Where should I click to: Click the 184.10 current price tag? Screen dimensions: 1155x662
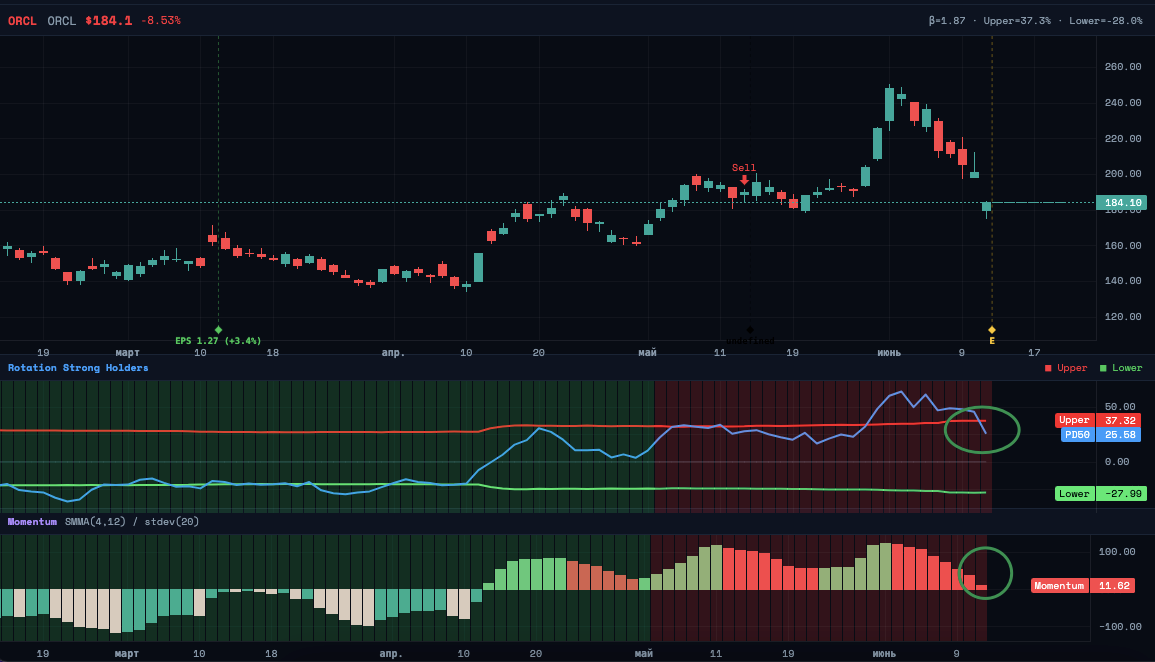[x=1121, y=203]
